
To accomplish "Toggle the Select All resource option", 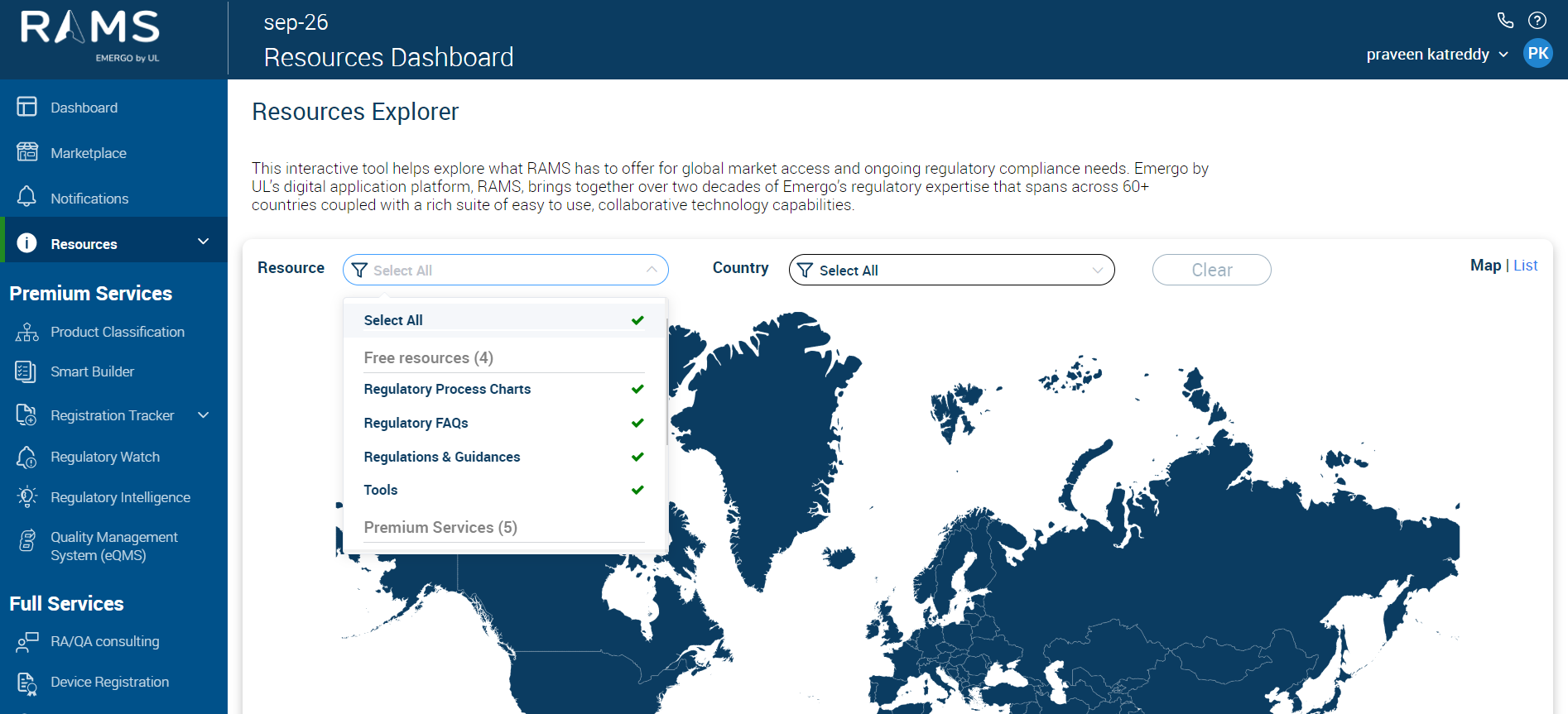I will pos(504,320).
